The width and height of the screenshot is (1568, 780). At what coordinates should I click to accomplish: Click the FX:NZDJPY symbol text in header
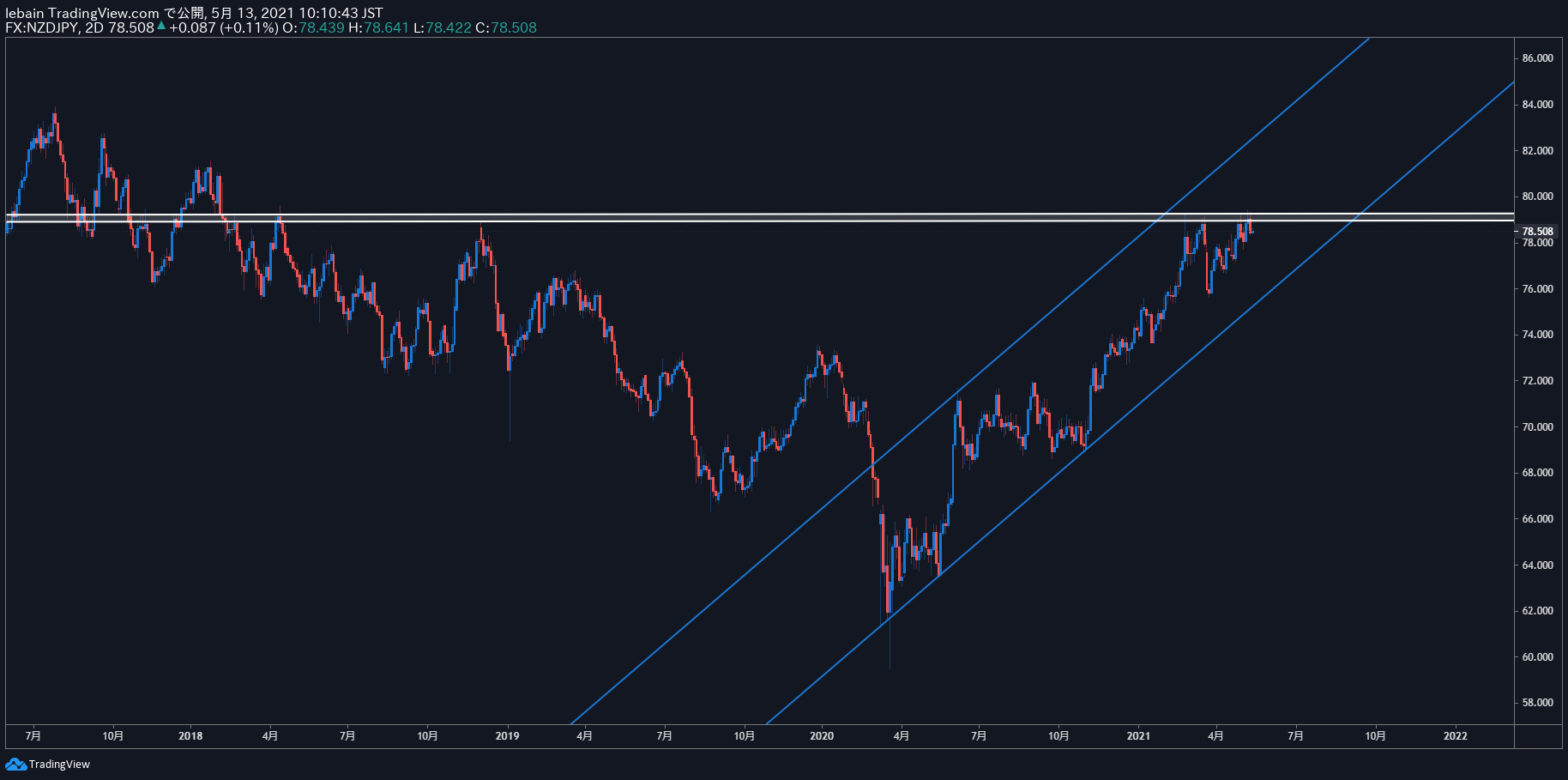41,27
